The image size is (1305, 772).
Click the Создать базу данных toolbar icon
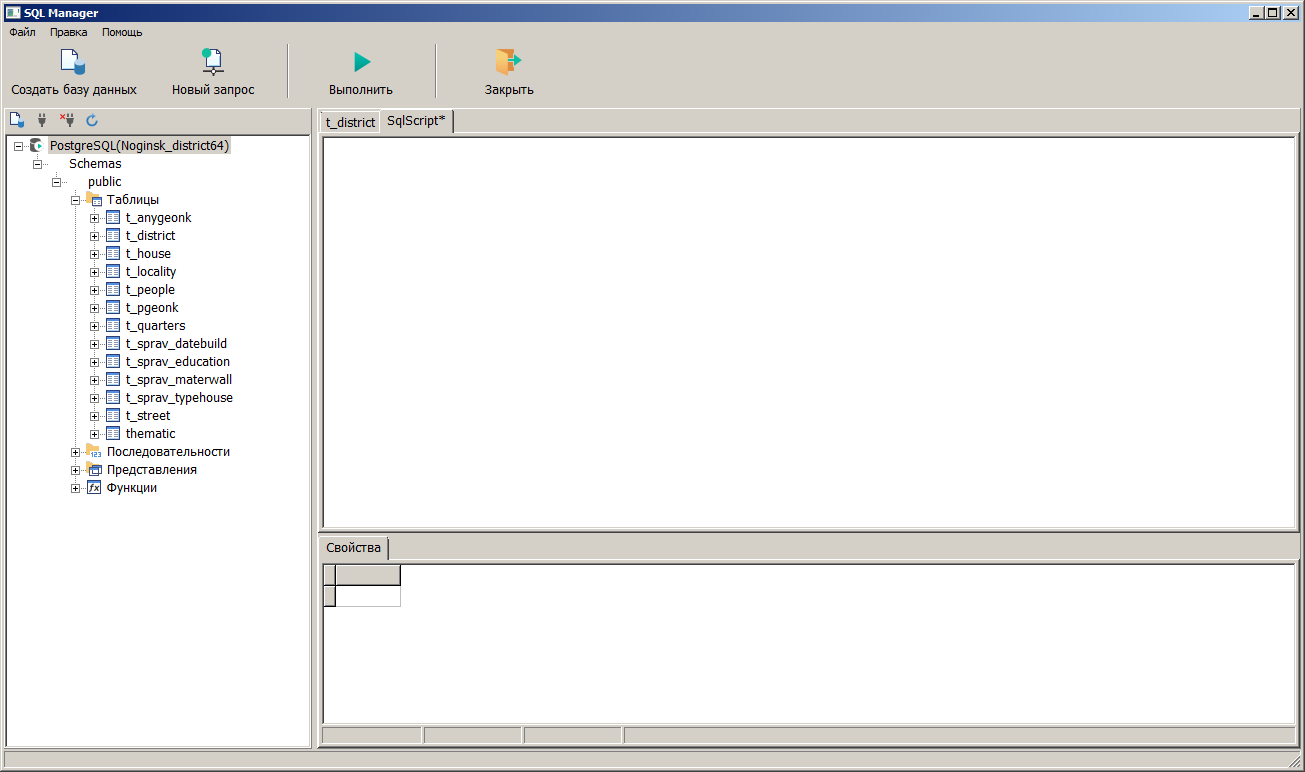coord(73,62)
